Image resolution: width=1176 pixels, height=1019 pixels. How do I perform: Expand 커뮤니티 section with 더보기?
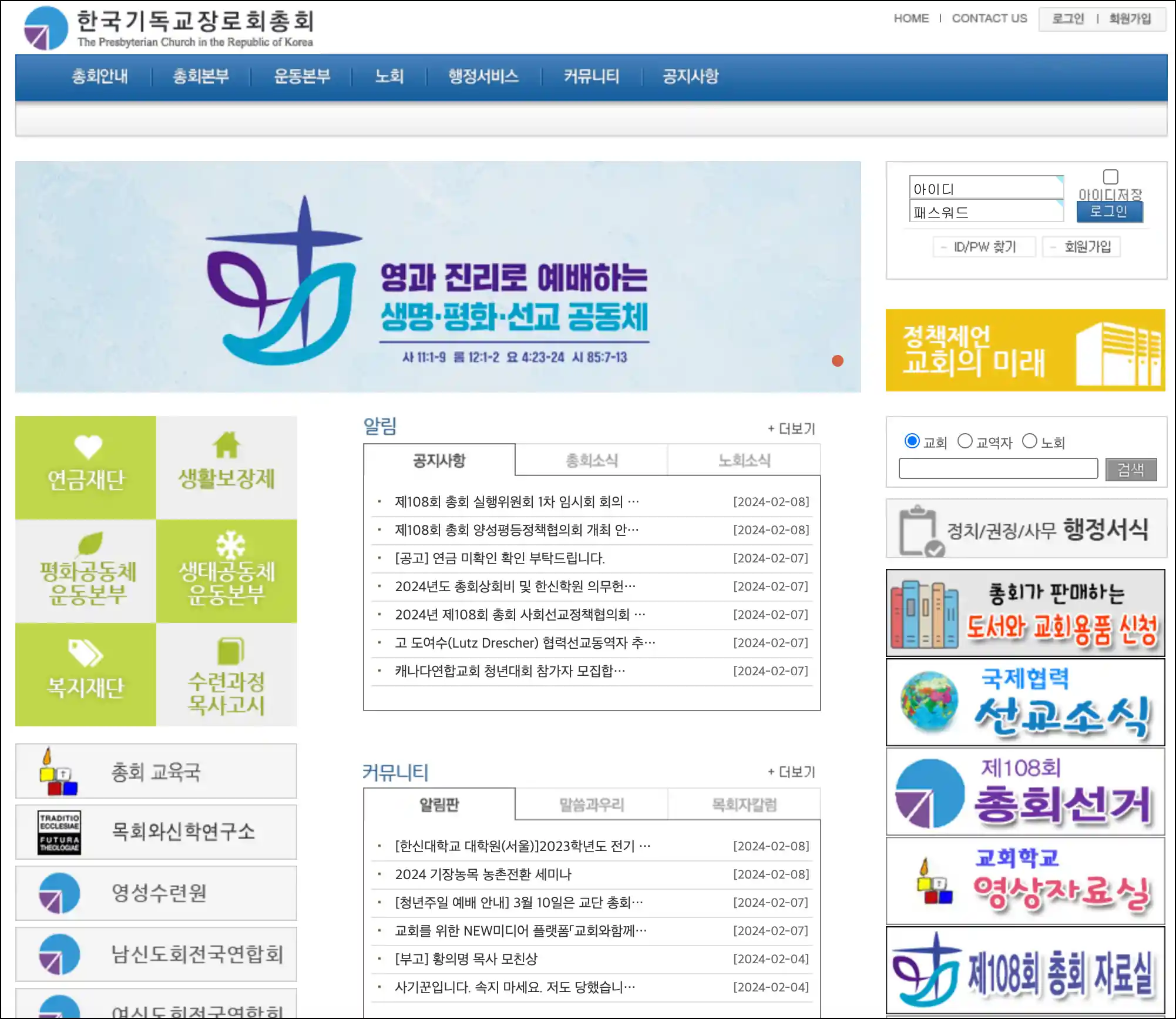791,772
